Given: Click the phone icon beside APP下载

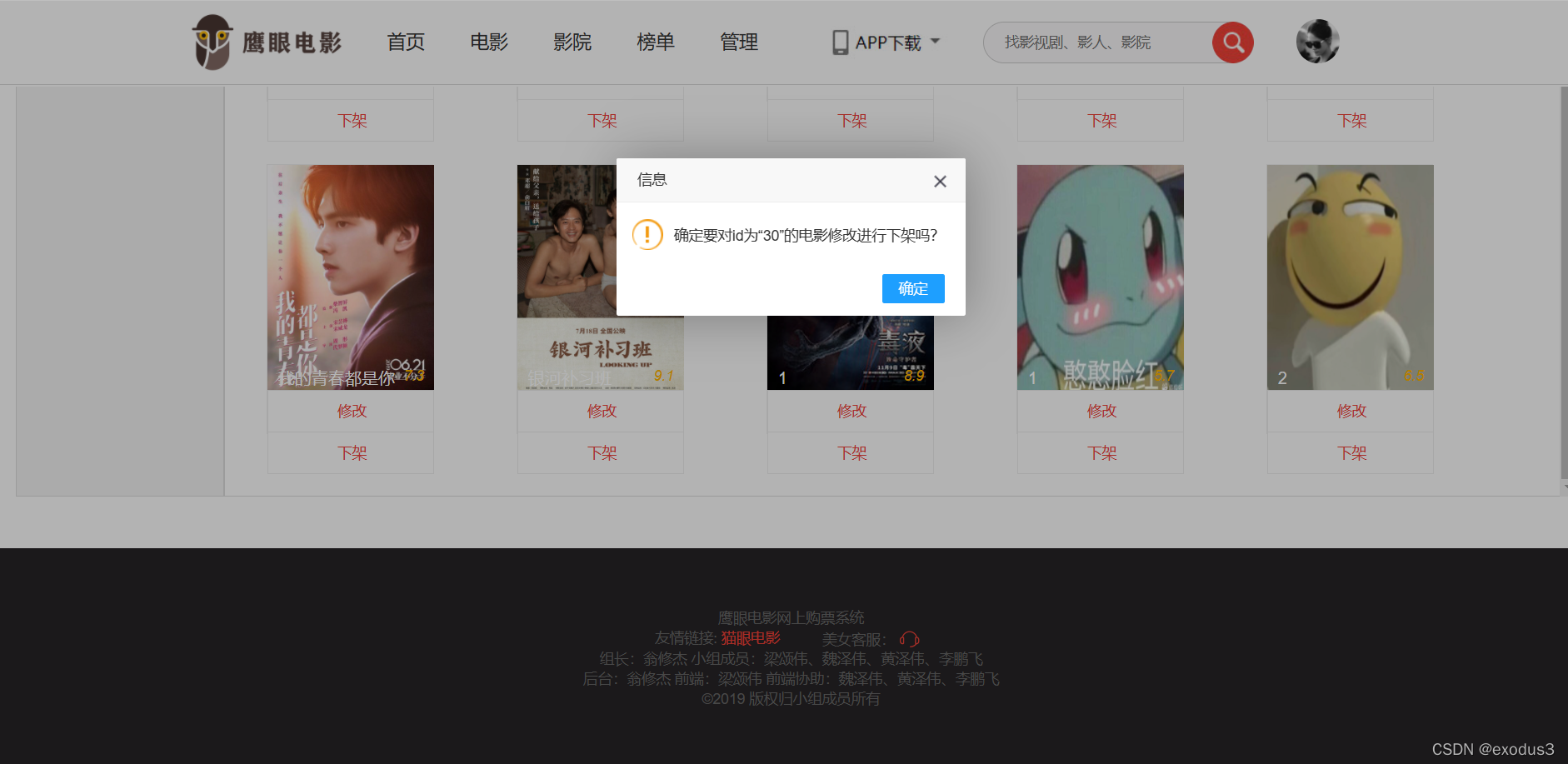Looking at the screenshot, I should 839,41.
